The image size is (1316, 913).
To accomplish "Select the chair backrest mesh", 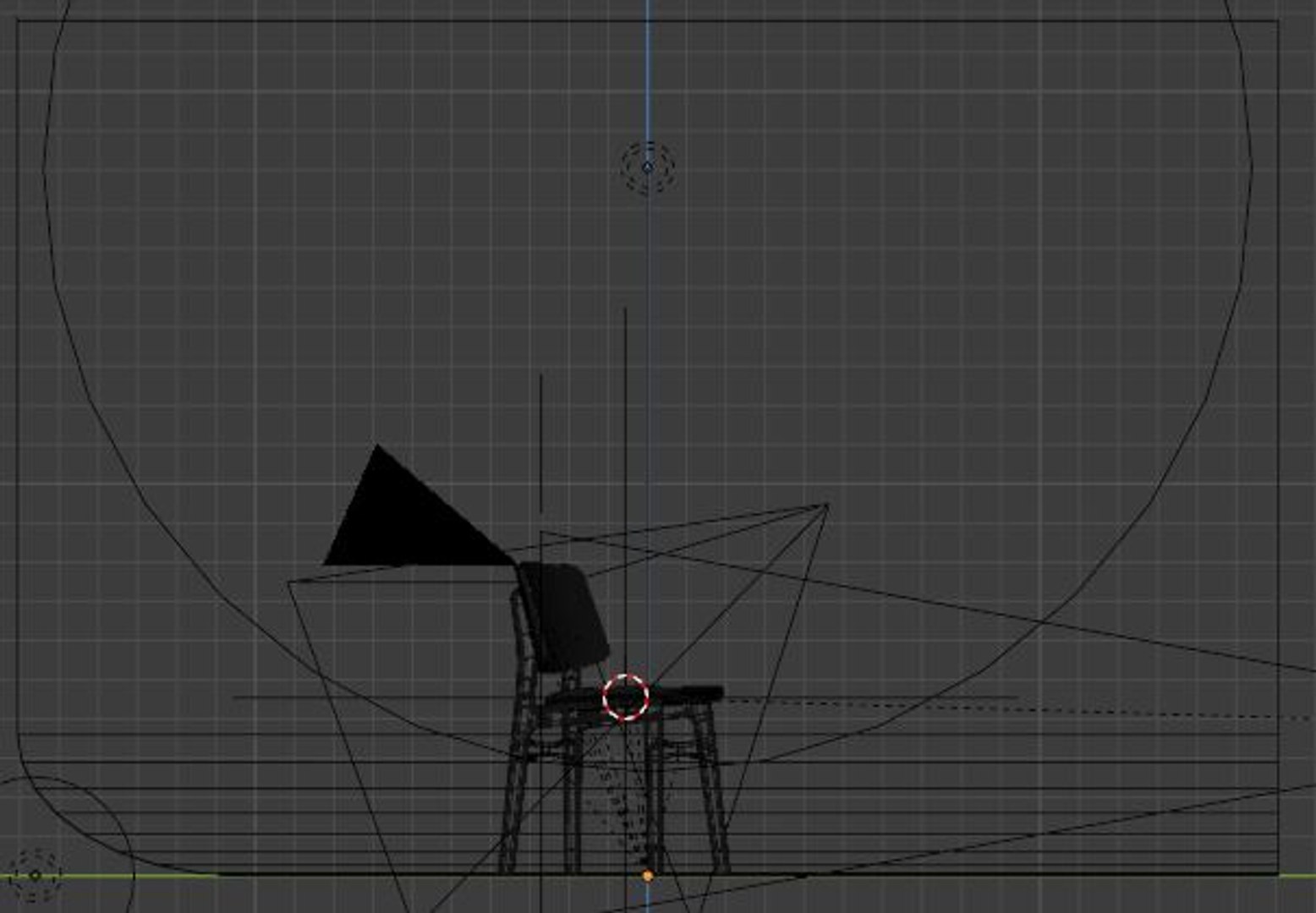I will 564,615.
